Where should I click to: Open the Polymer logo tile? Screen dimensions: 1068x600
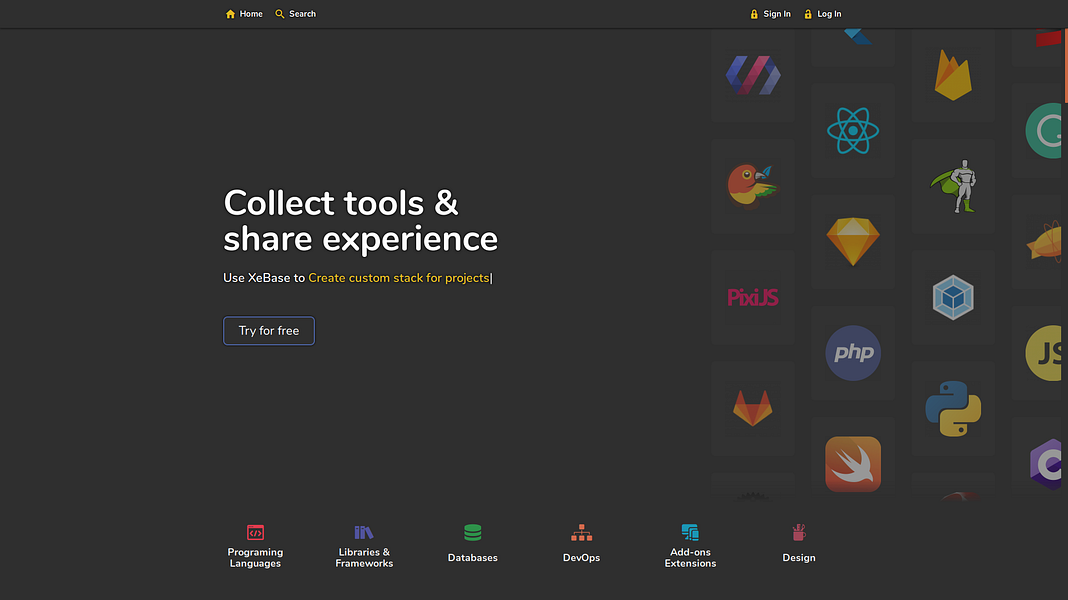pyautogui.click(x=753, y=75)
